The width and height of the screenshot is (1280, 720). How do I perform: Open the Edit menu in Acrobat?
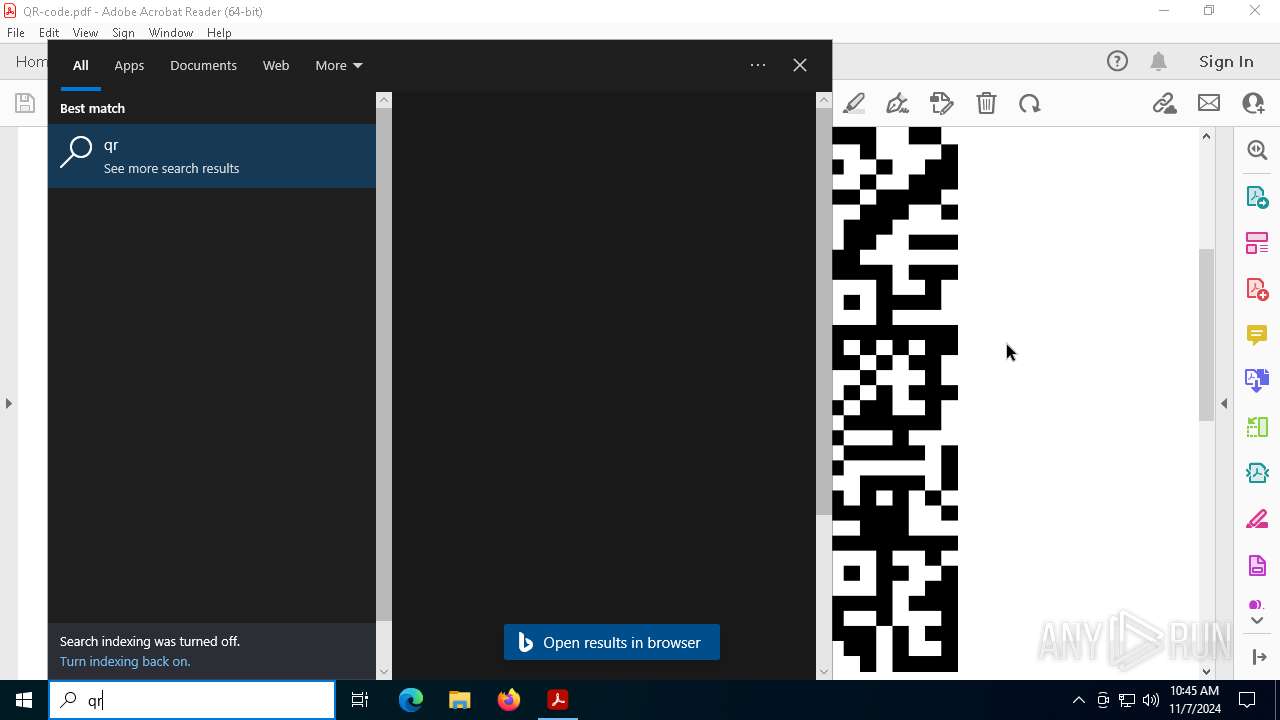tap(49, 32)
